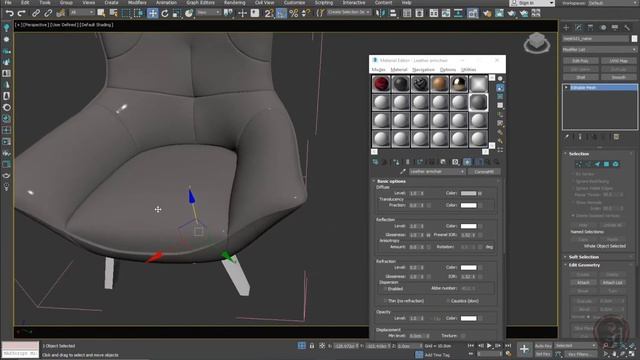Click Assign Material to Selection icon
This screenshot has width=640, height=360.
[396, 162]
